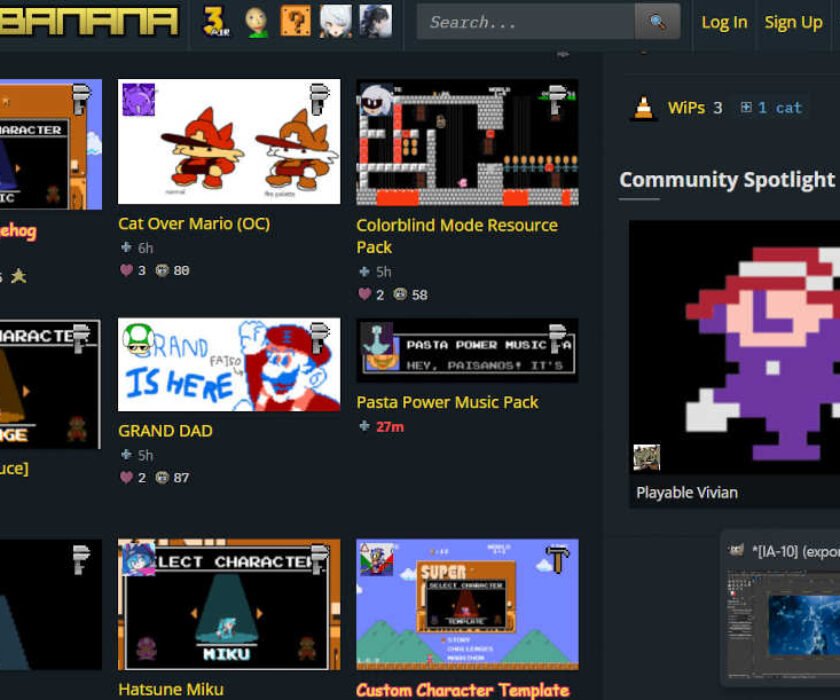Open the Baldi game icon in header
Screen dimensions: 840x700
[x=257, y=21]
